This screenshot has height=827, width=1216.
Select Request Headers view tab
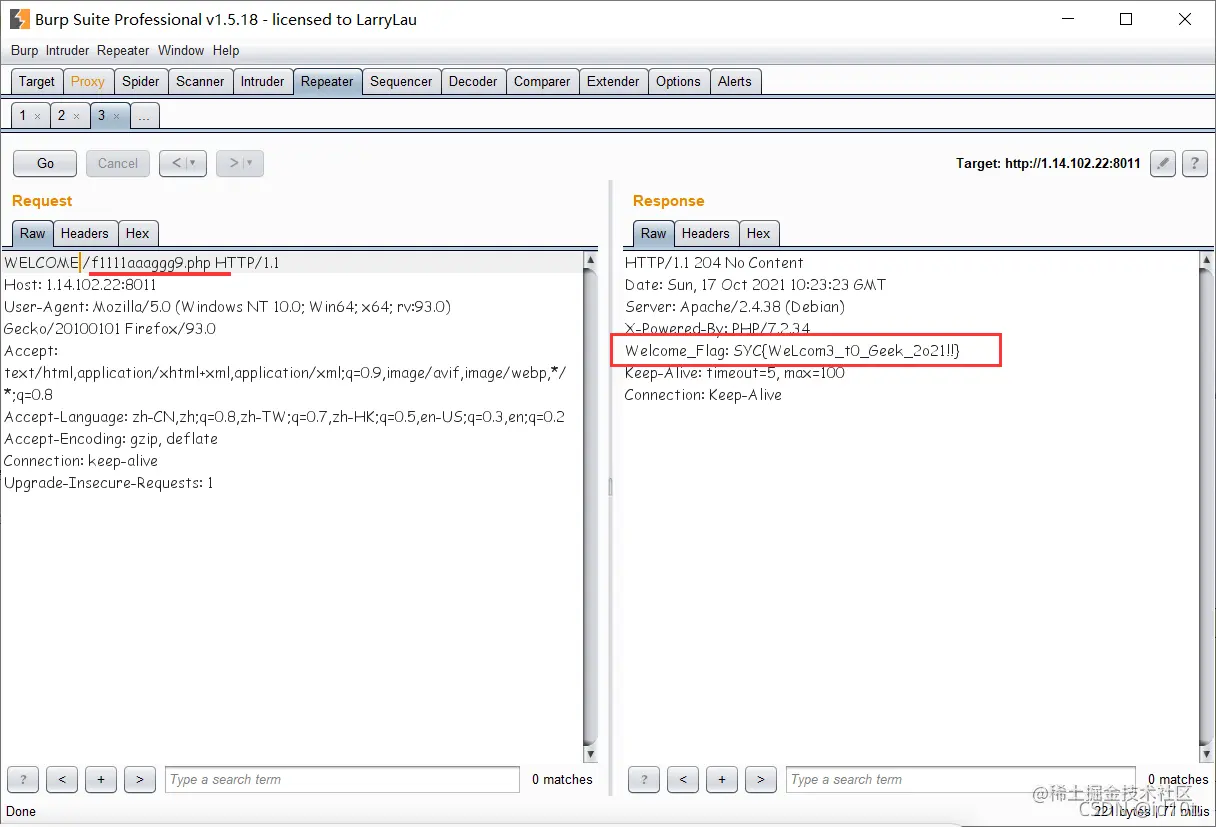(84, 233)
